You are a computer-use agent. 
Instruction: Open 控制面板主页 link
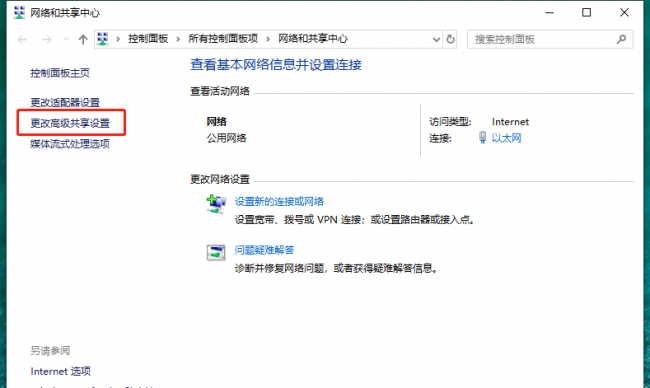click(x=60, y=73)
